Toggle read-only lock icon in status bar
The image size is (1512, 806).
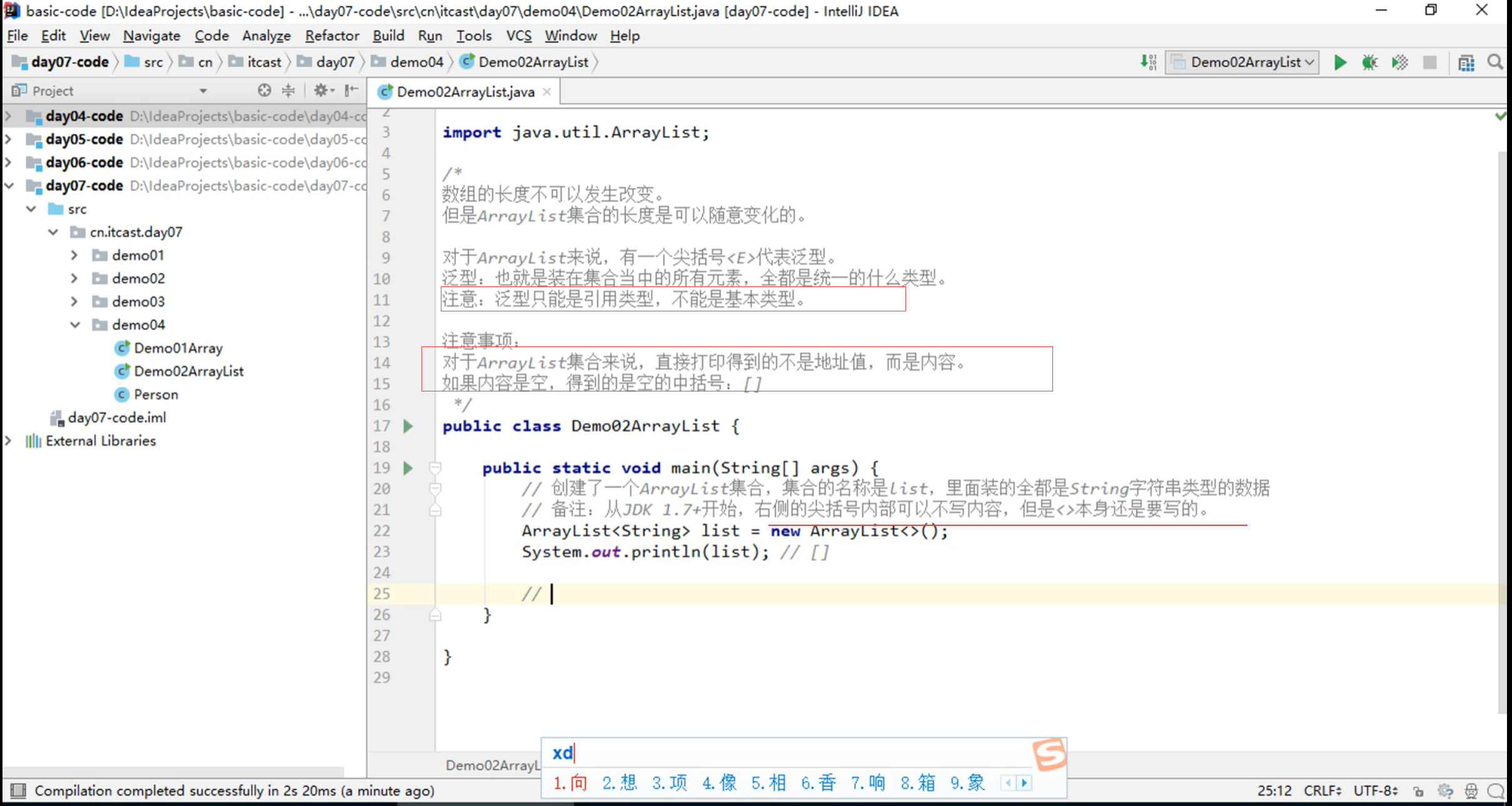pyautogui.click(x=1418, y=791)
